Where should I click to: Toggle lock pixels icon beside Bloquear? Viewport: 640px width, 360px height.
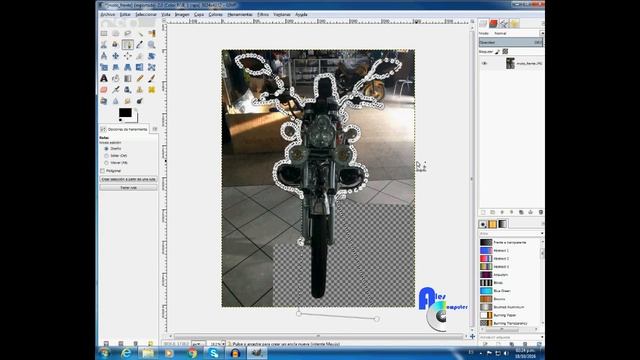click(x=498, y=51)
